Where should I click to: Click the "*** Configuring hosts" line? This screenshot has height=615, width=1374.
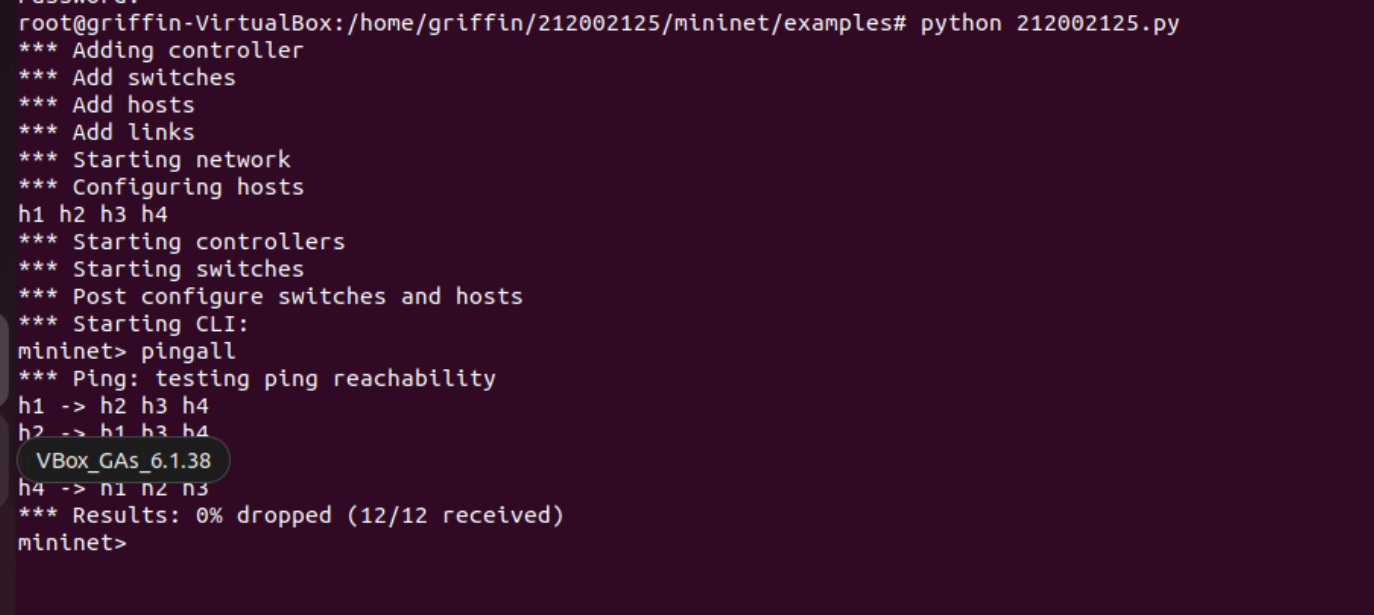coord(160,187)
